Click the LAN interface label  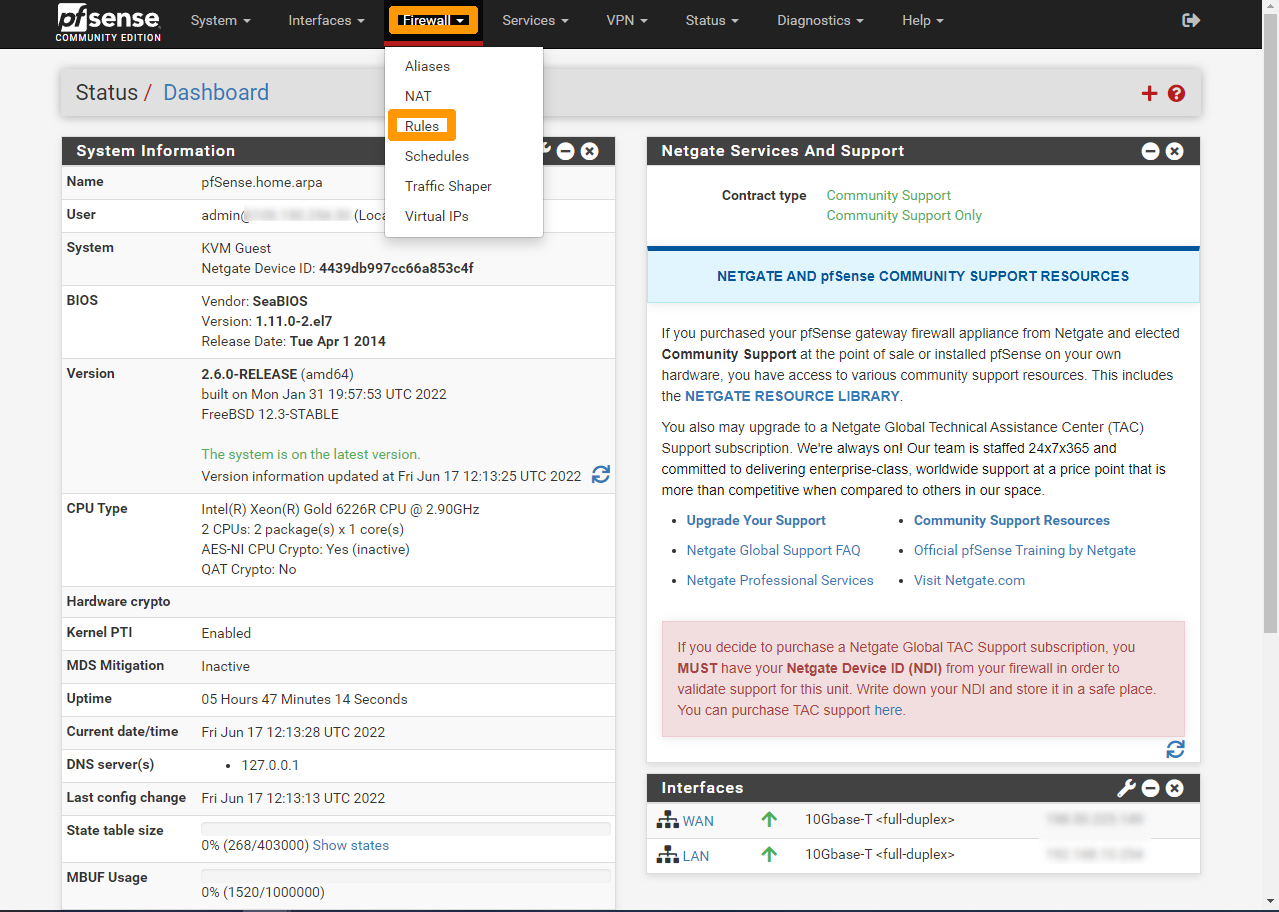pyautogui.click(x=697, y=855)
